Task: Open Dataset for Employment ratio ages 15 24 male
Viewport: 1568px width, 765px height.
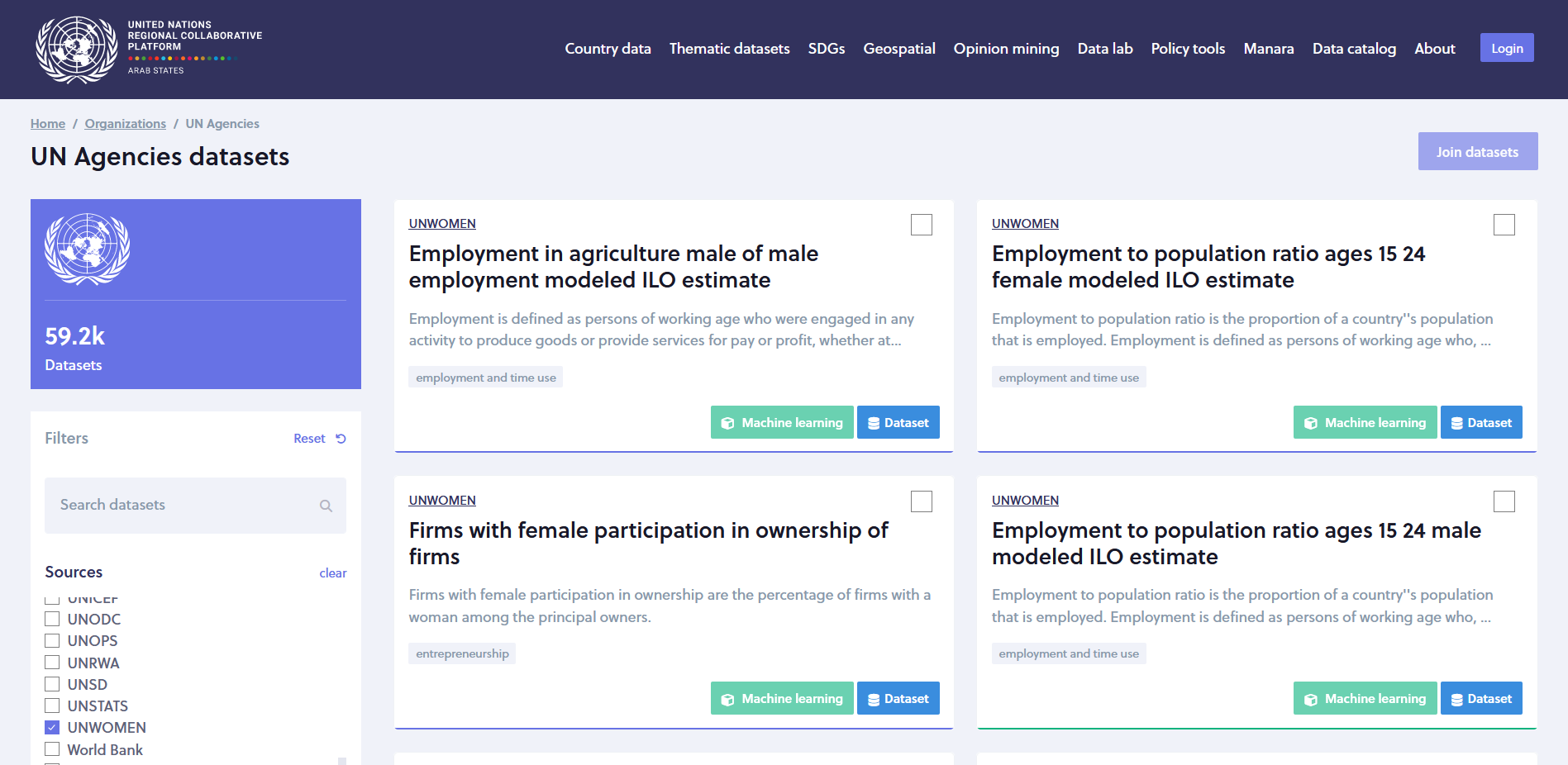Action: tap(1480, 699)
